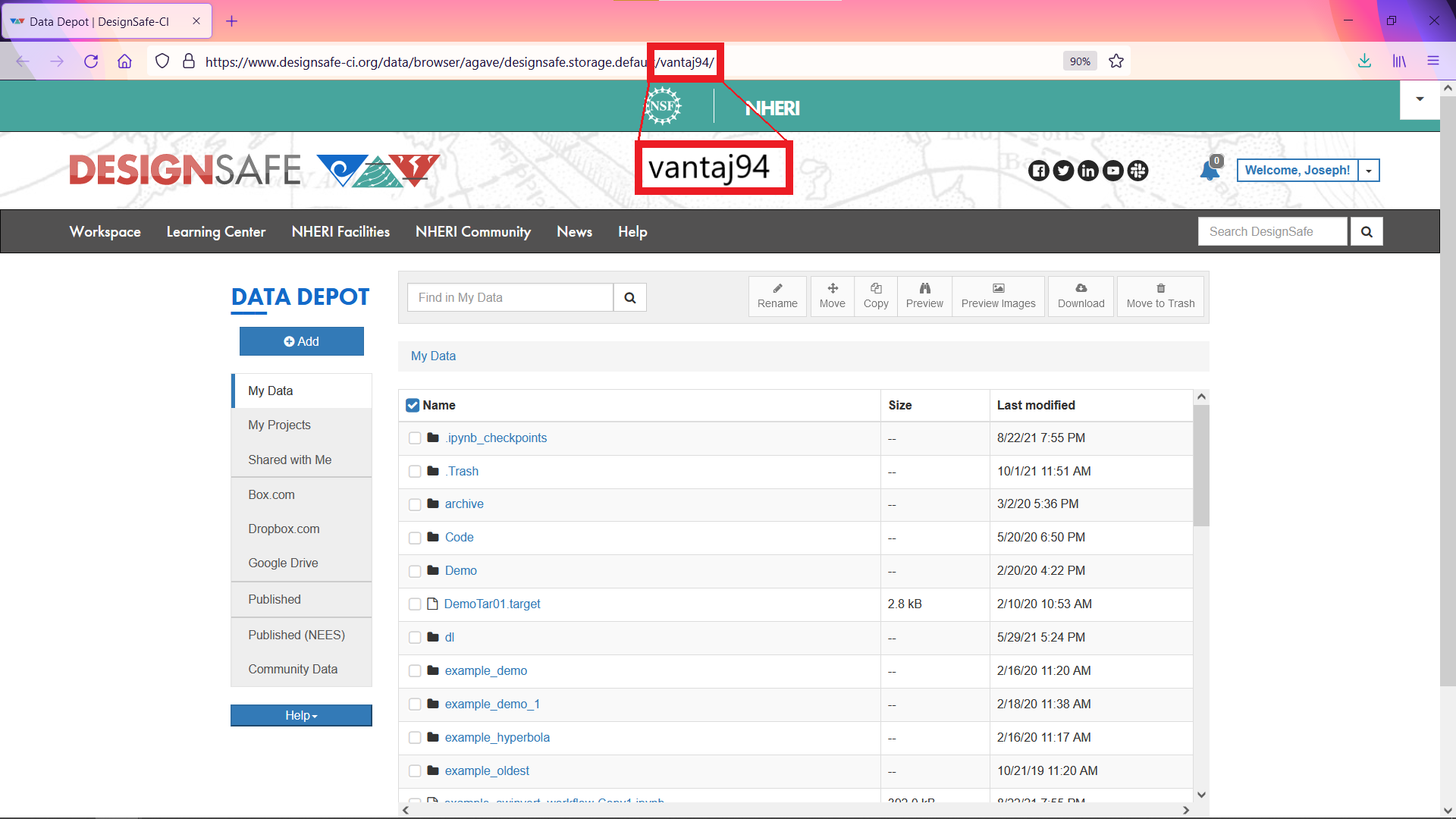Viewport: 1456px width, 819px height.
Task: Toggle the select-all Name checkbox
Action: click(x=413, y=405)
